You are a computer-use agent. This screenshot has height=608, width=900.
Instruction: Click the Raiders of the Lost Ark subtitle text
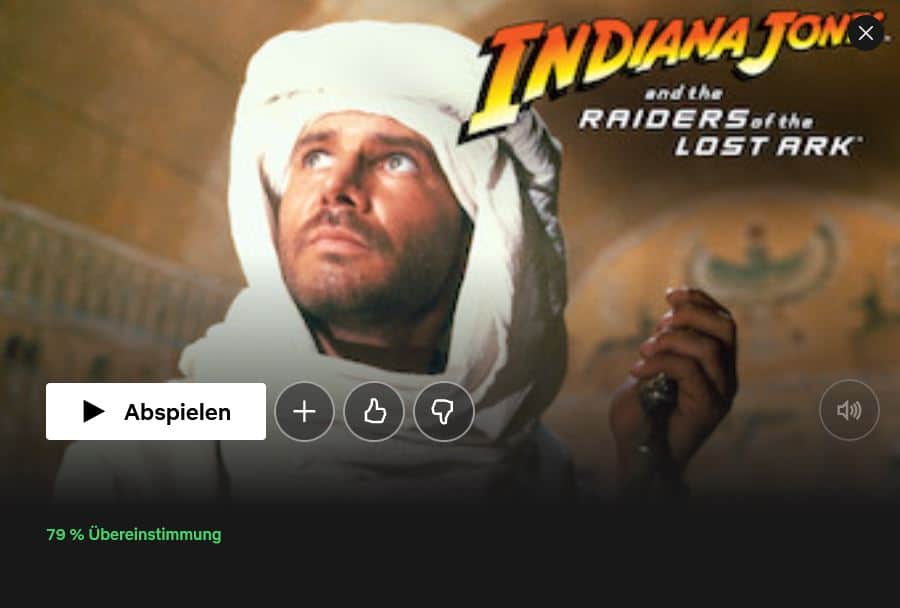pyautogui.click(x=722, y=132)
